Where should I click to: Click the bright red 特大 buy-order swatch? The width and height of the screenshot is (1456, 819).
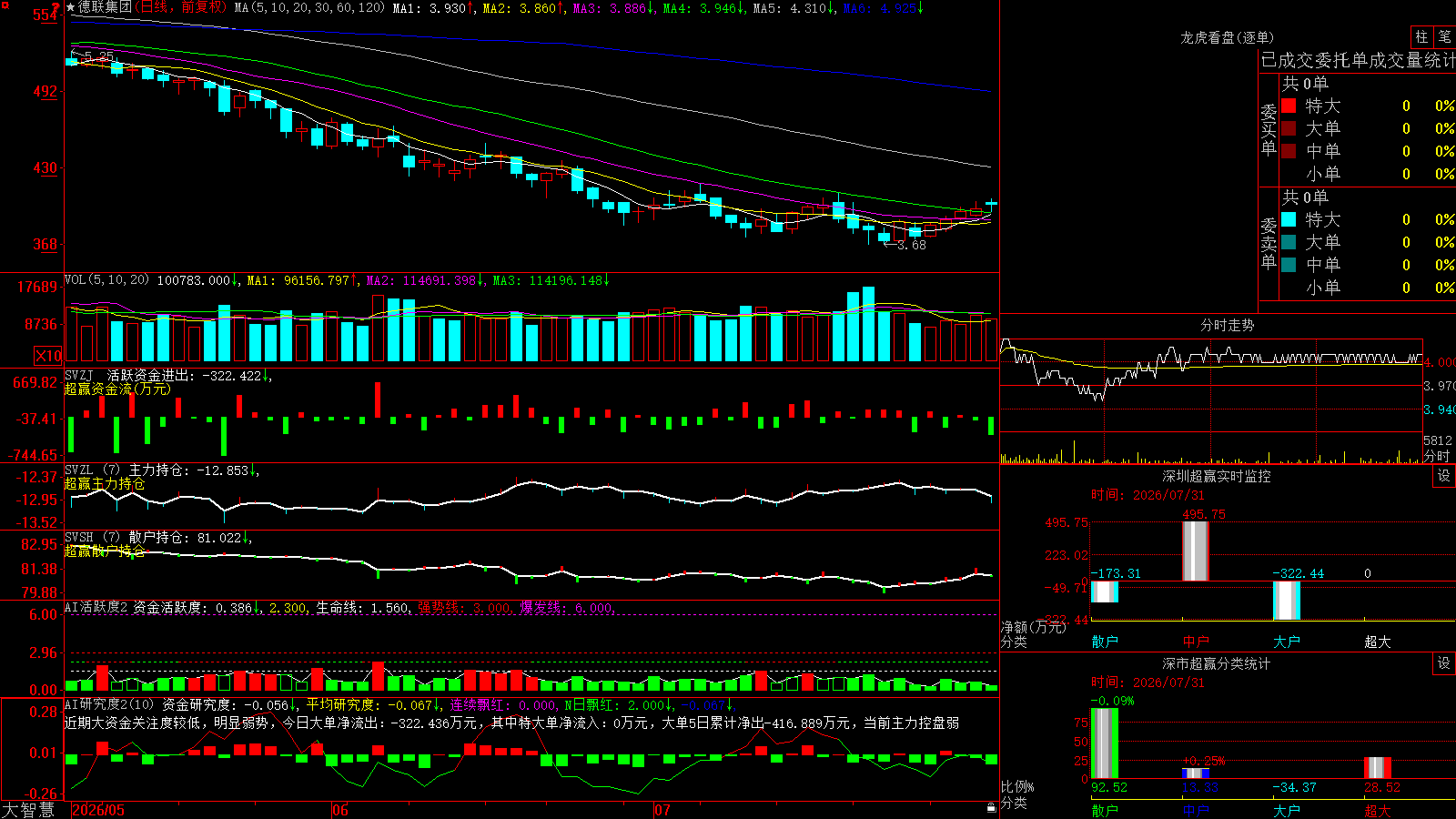coord(1289,106)
